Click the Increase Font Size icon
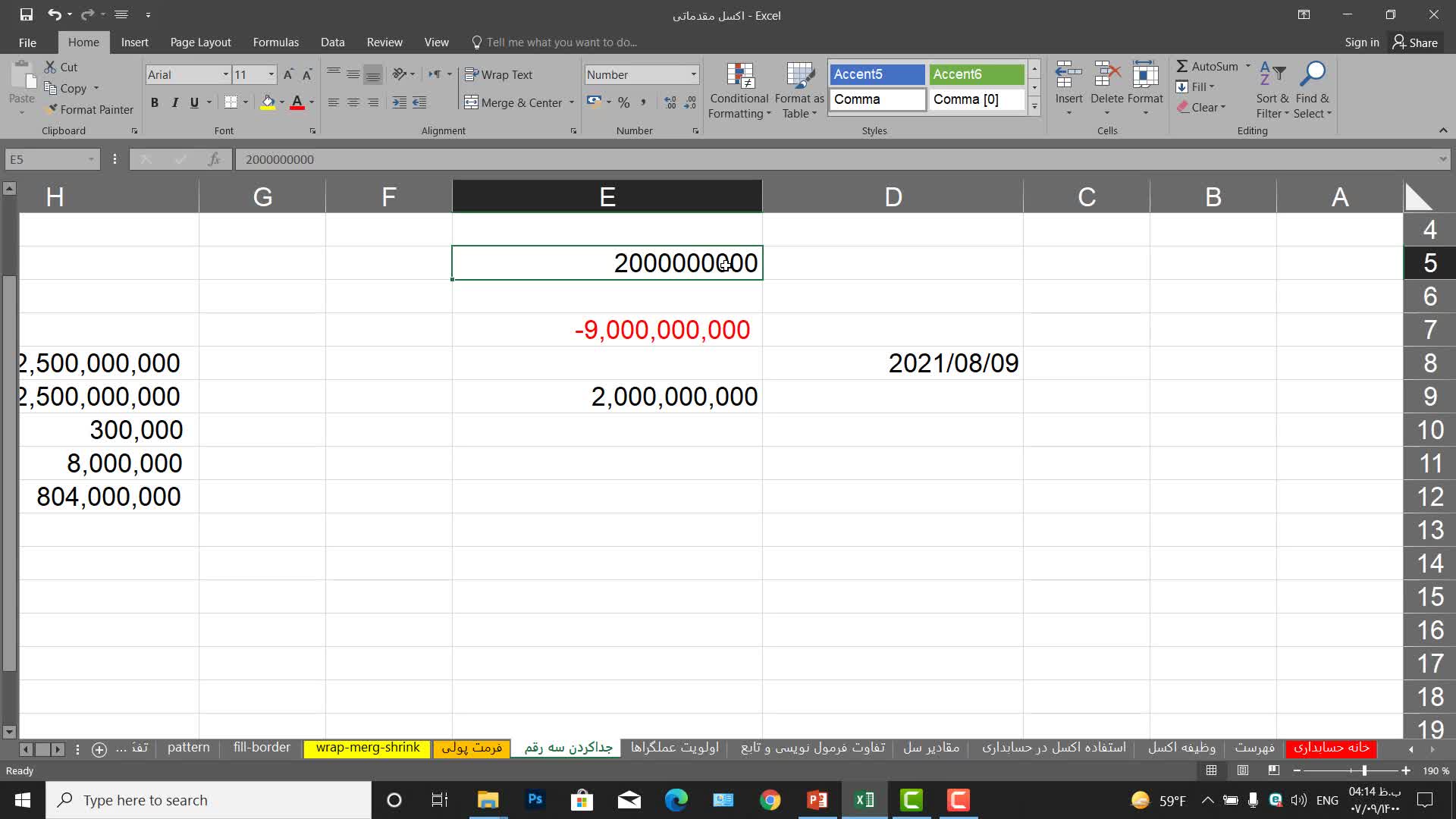 (288, 74)
